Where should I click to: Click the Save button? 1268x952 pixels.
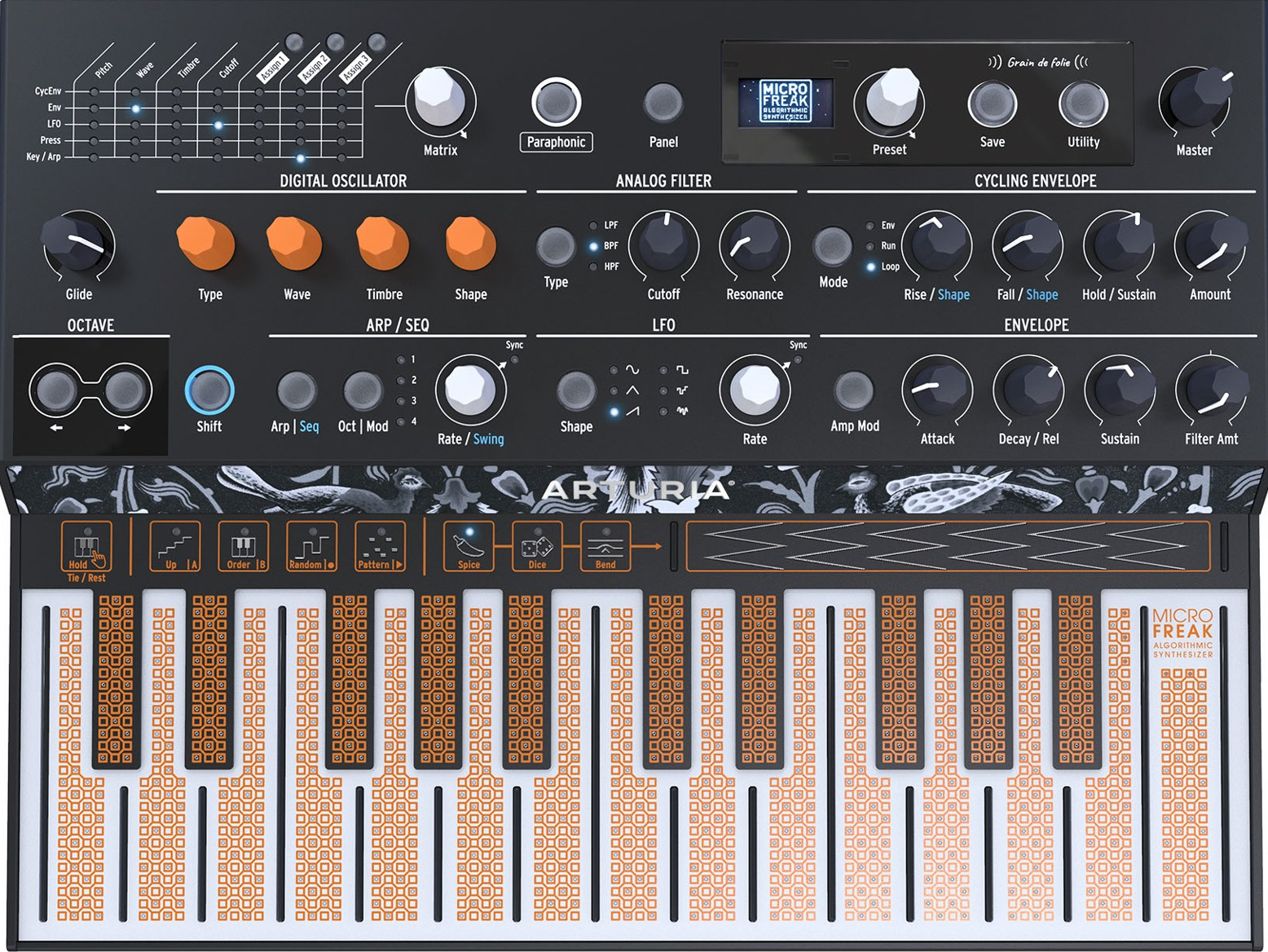(x=992, y=104)
